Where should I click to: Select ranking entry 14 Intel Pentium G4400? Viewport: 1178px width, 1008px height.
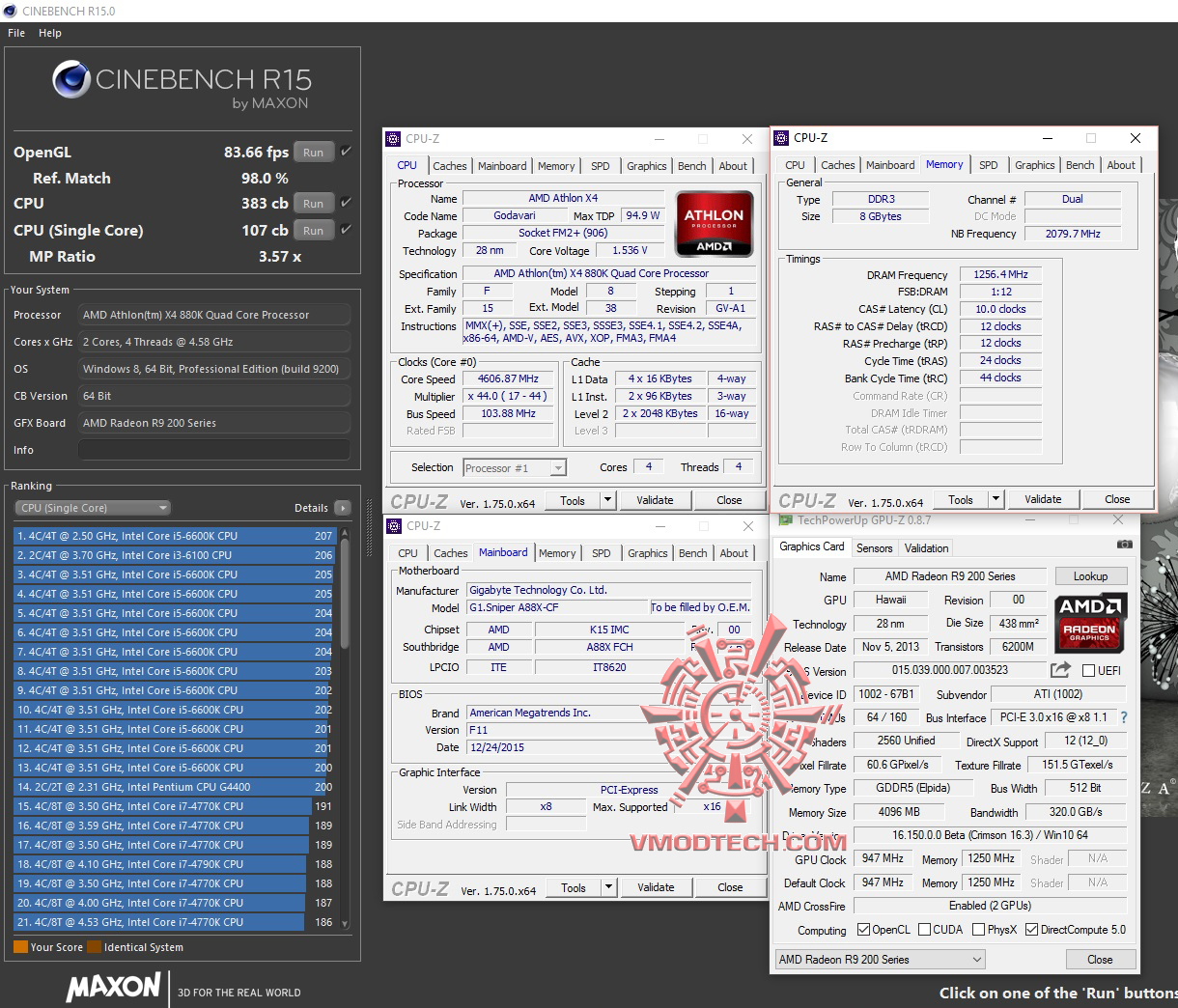(x=175, y=787)
